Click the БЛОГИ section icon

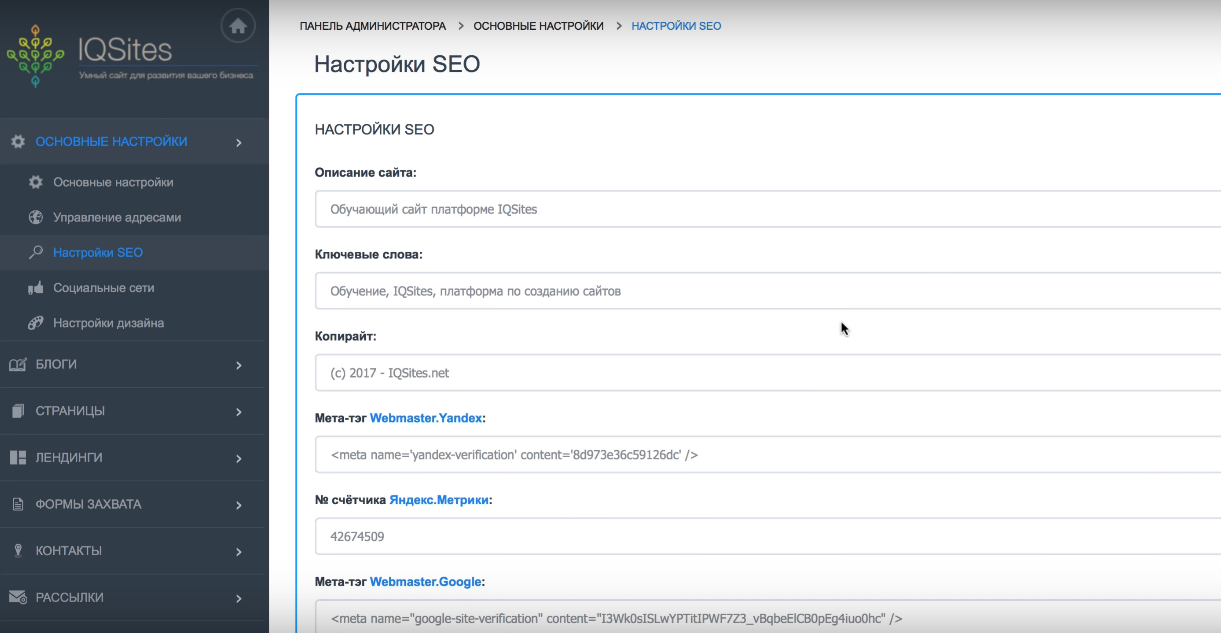pos(17,364)
